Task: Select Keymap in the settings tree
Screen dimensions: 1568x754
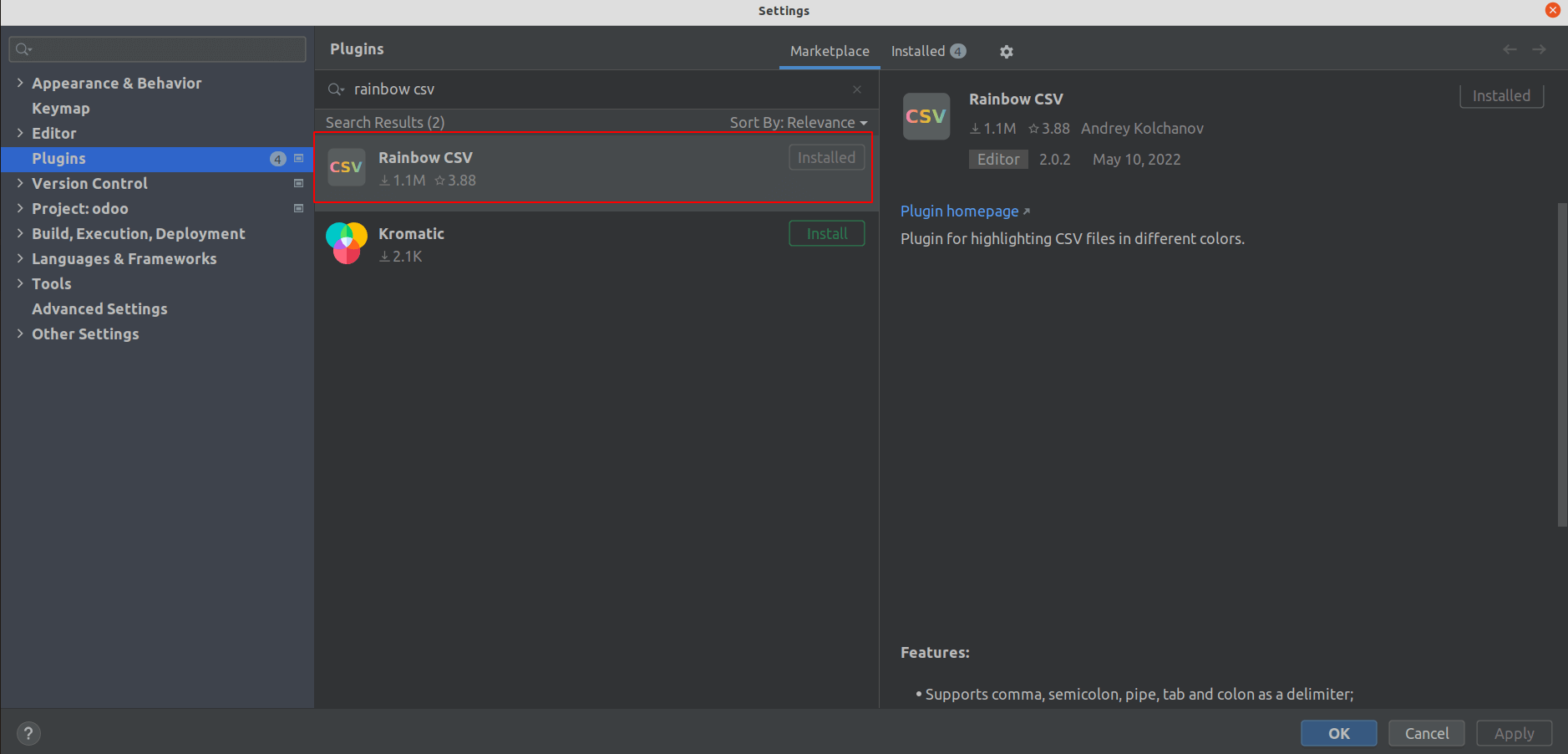Action: [x=60, y=108]
